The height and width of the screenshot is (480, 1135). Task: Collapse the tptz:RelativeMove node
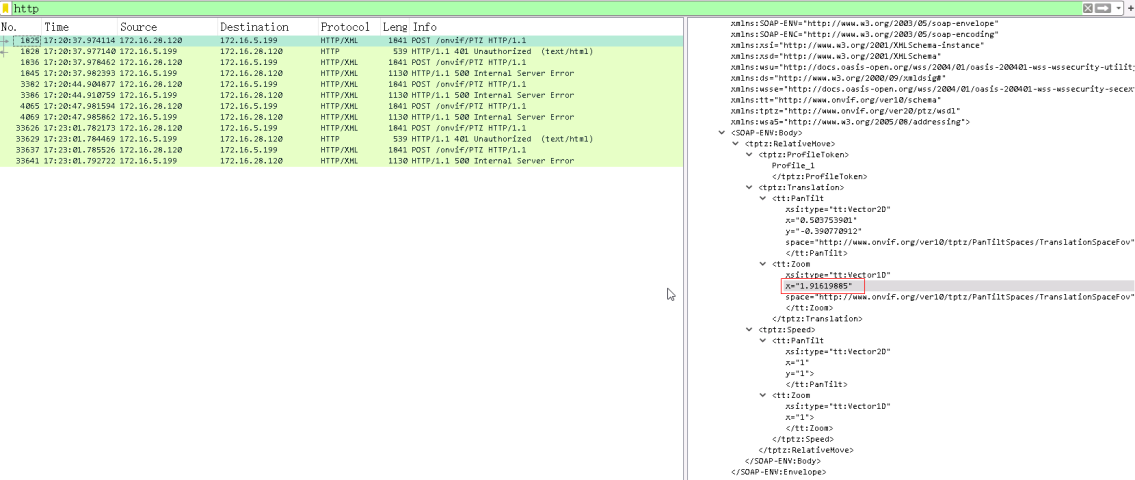736,143
